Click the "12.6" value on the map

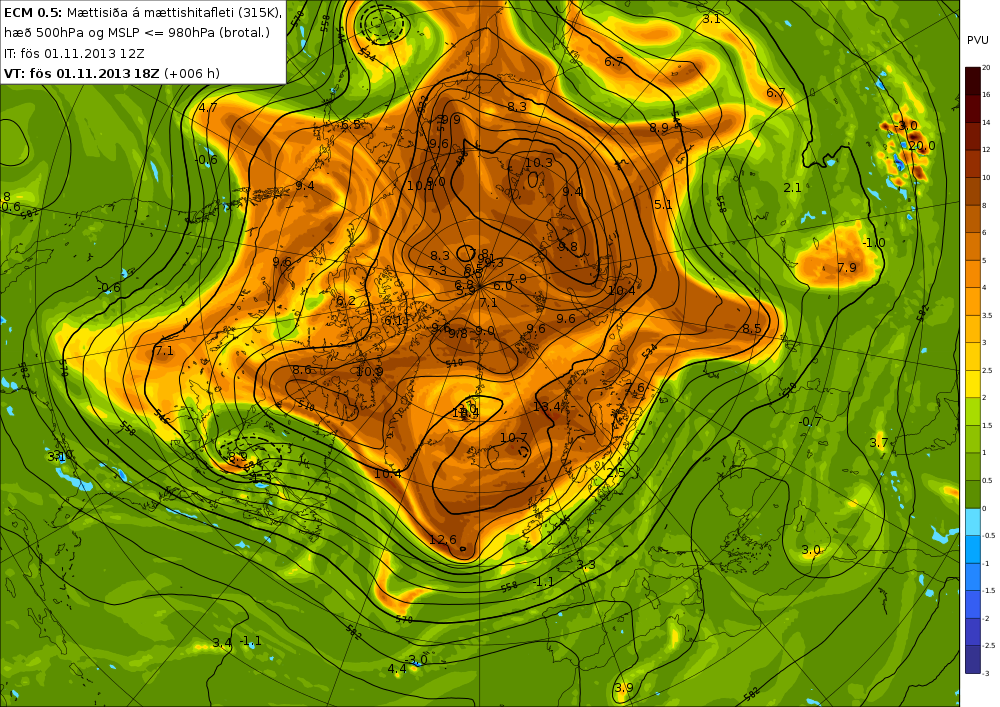click(443, 540)
